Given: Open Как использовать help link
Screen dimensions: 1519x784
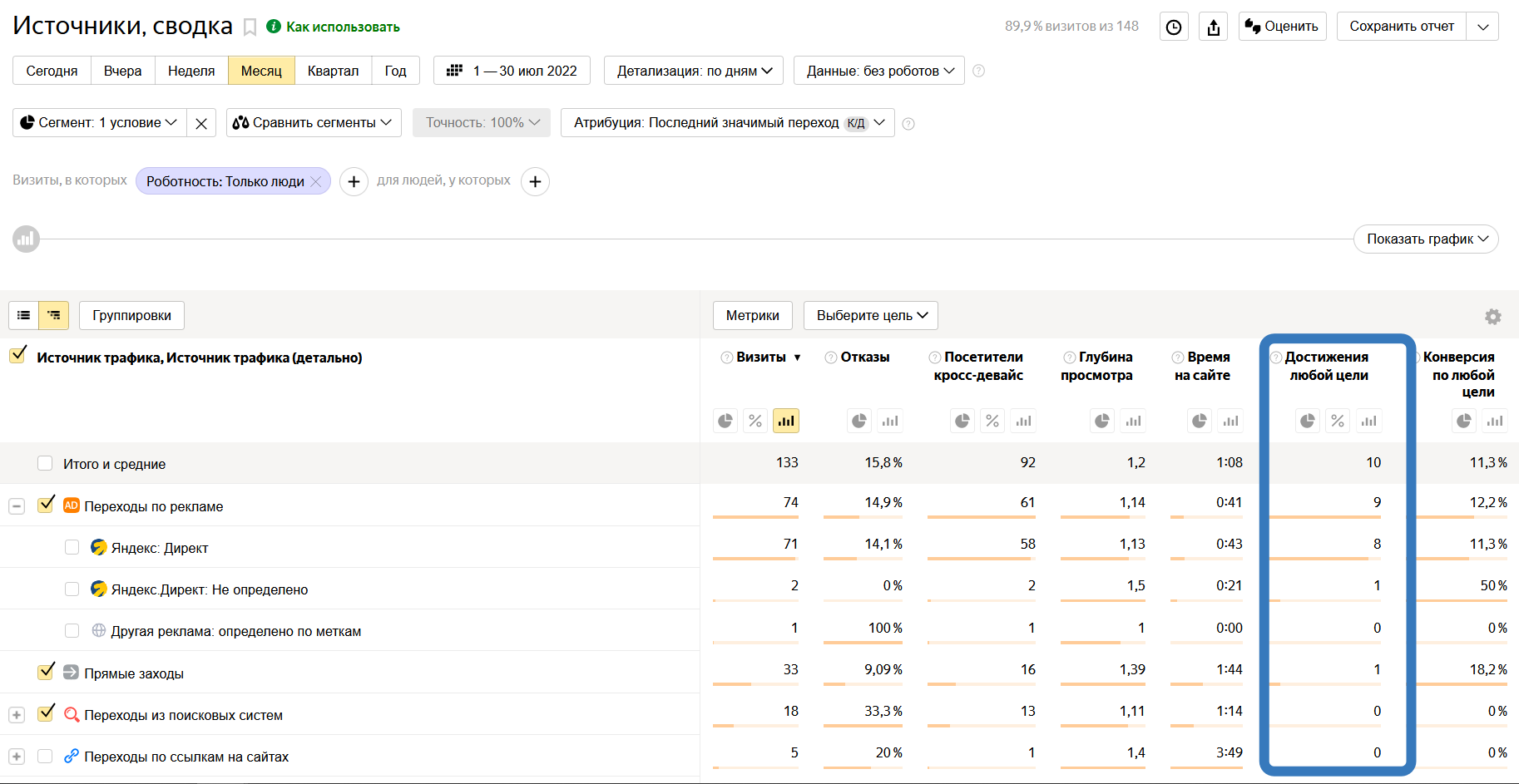Looking at the screenshot, I should click(x=342, y=27).
